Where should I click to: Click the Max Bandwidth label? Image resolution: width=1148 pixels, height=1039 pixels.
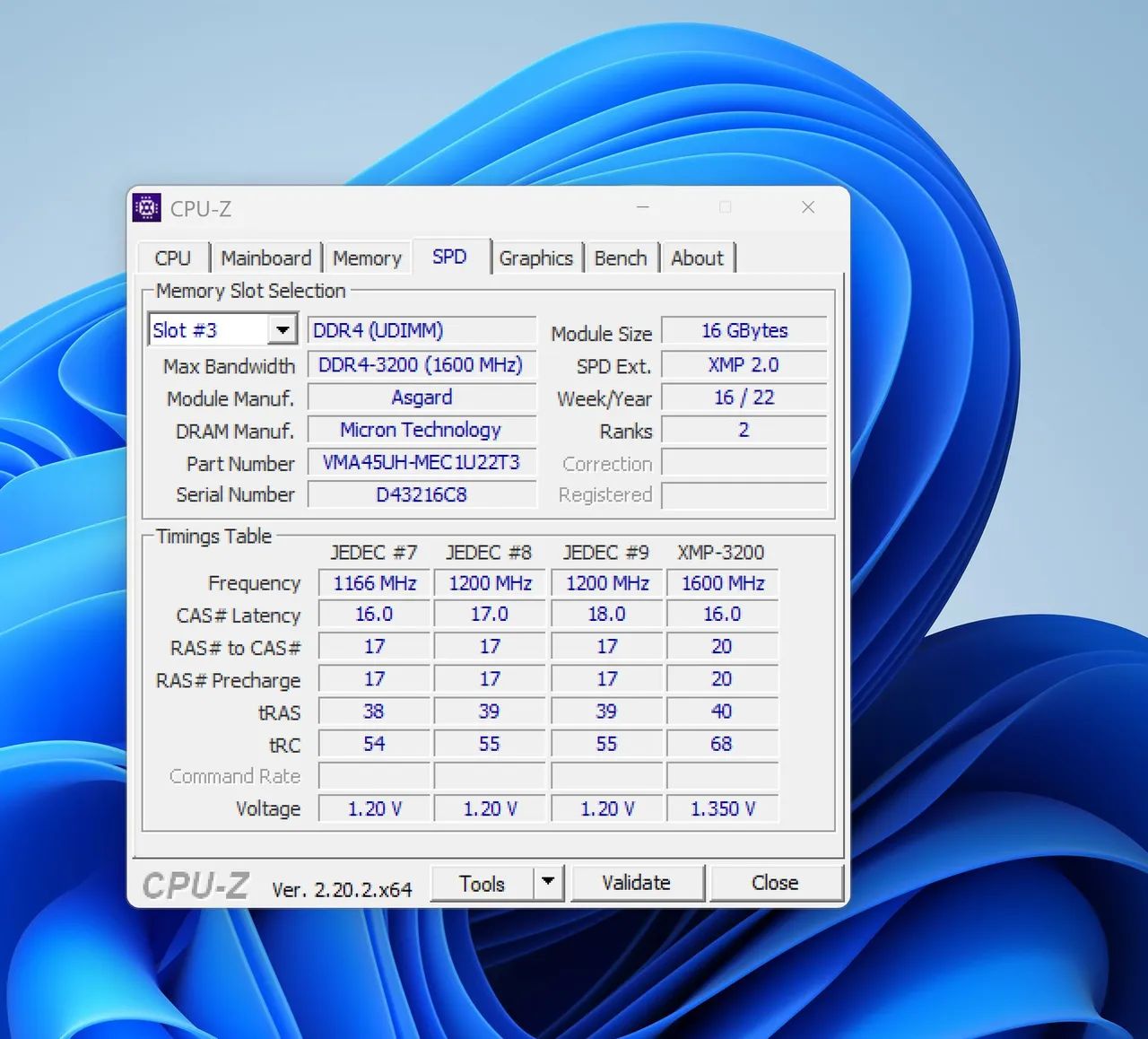pos(229,366)
